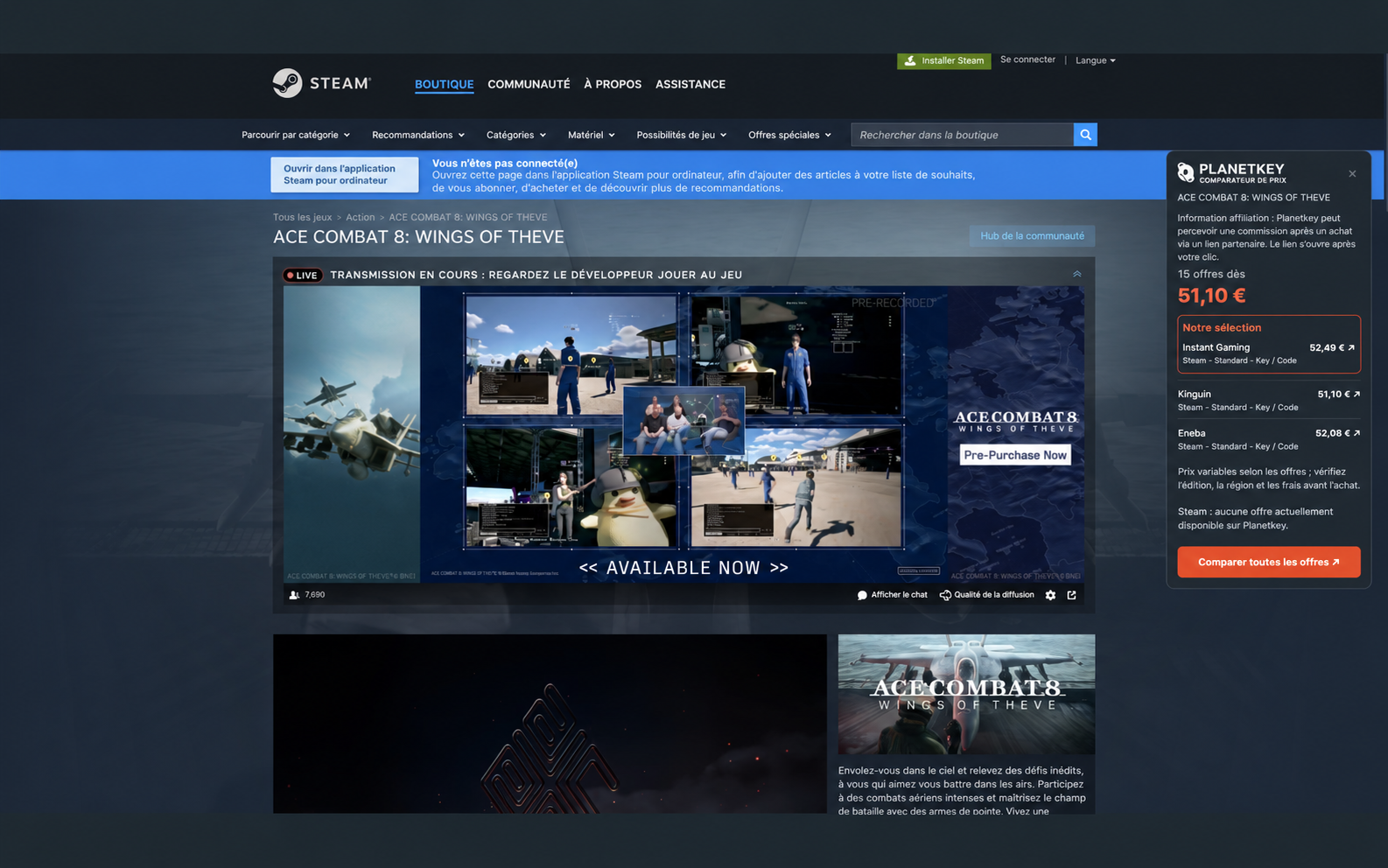Click the LIVE badge
Screen dimensions: 1388x868
click(x=303, y=275)
